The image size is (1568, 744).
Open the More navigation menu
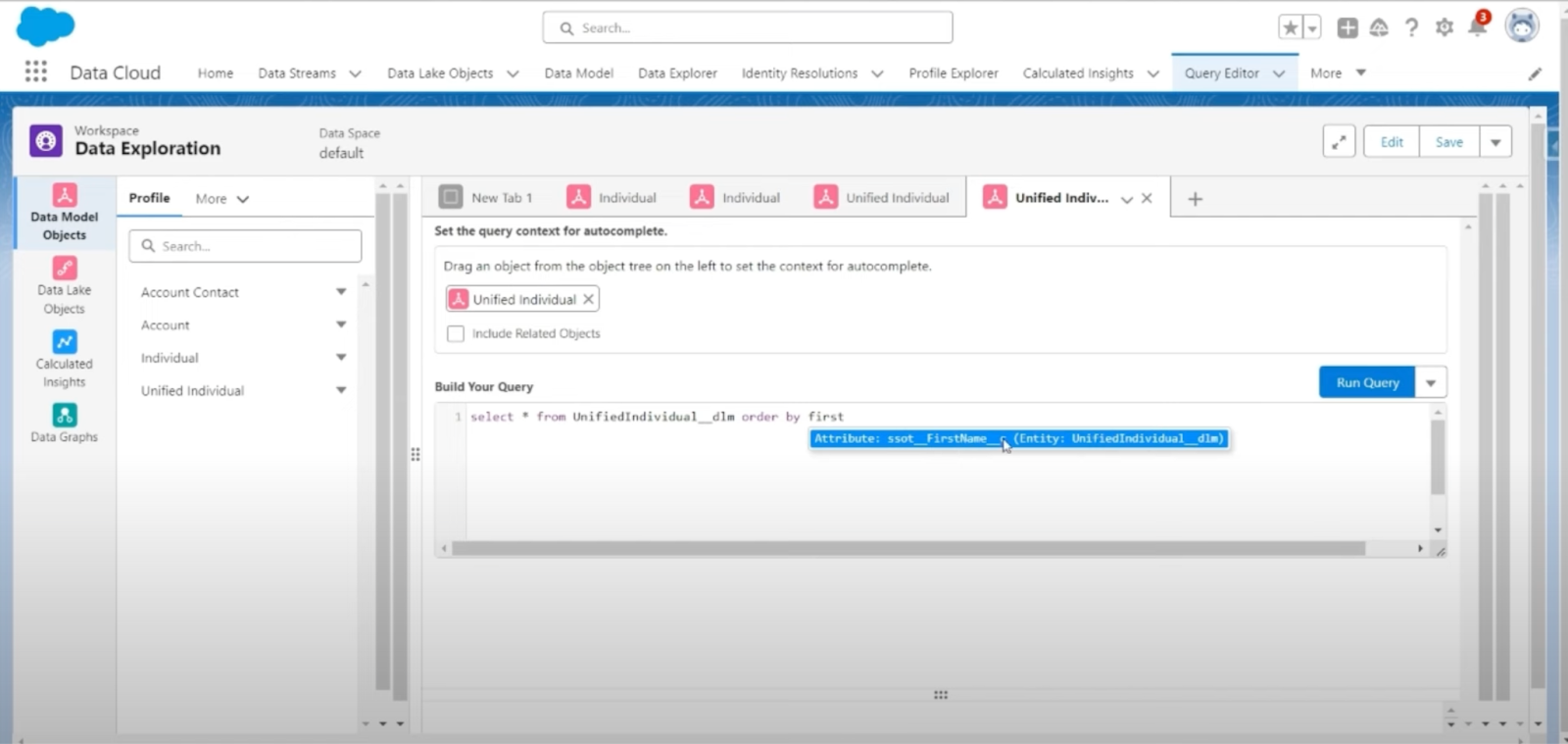tap(1338, 73)
